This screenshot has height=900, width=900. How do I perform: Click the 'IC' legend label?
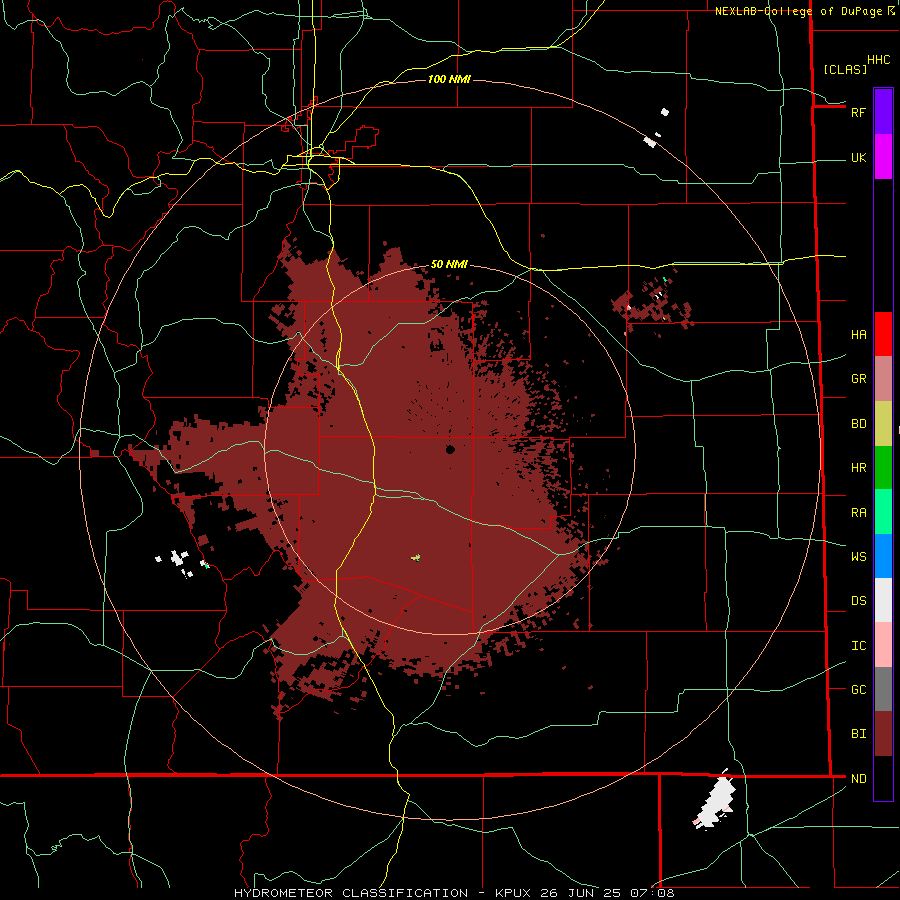click(858, 646)
